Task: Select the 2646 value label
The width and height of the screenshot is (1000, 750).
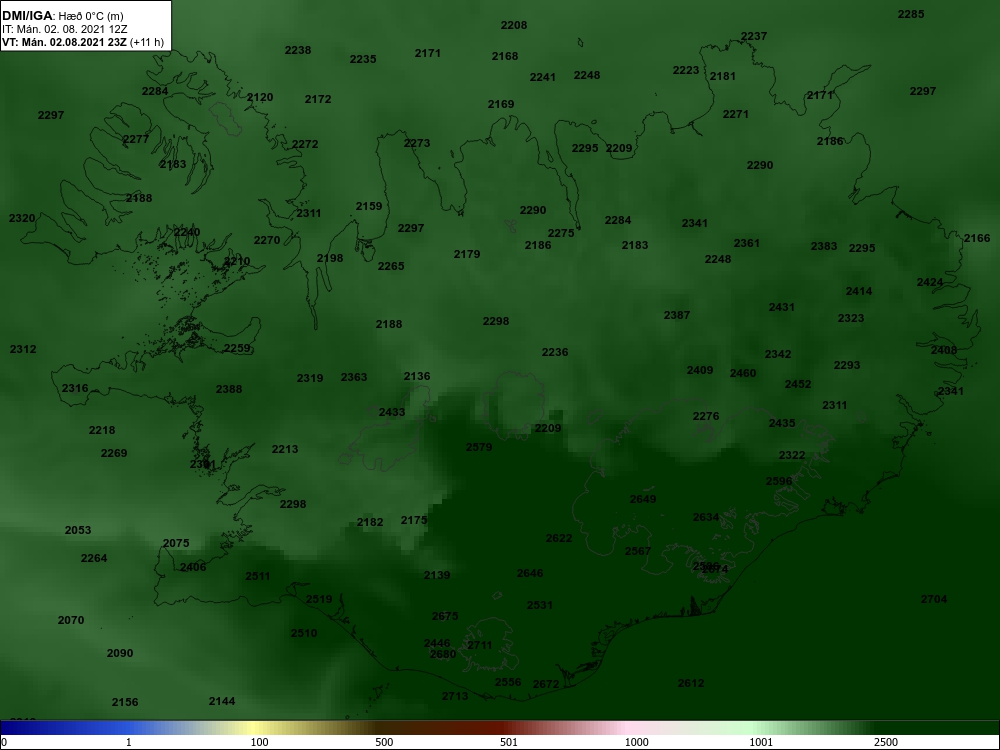Action: (530, 573)
